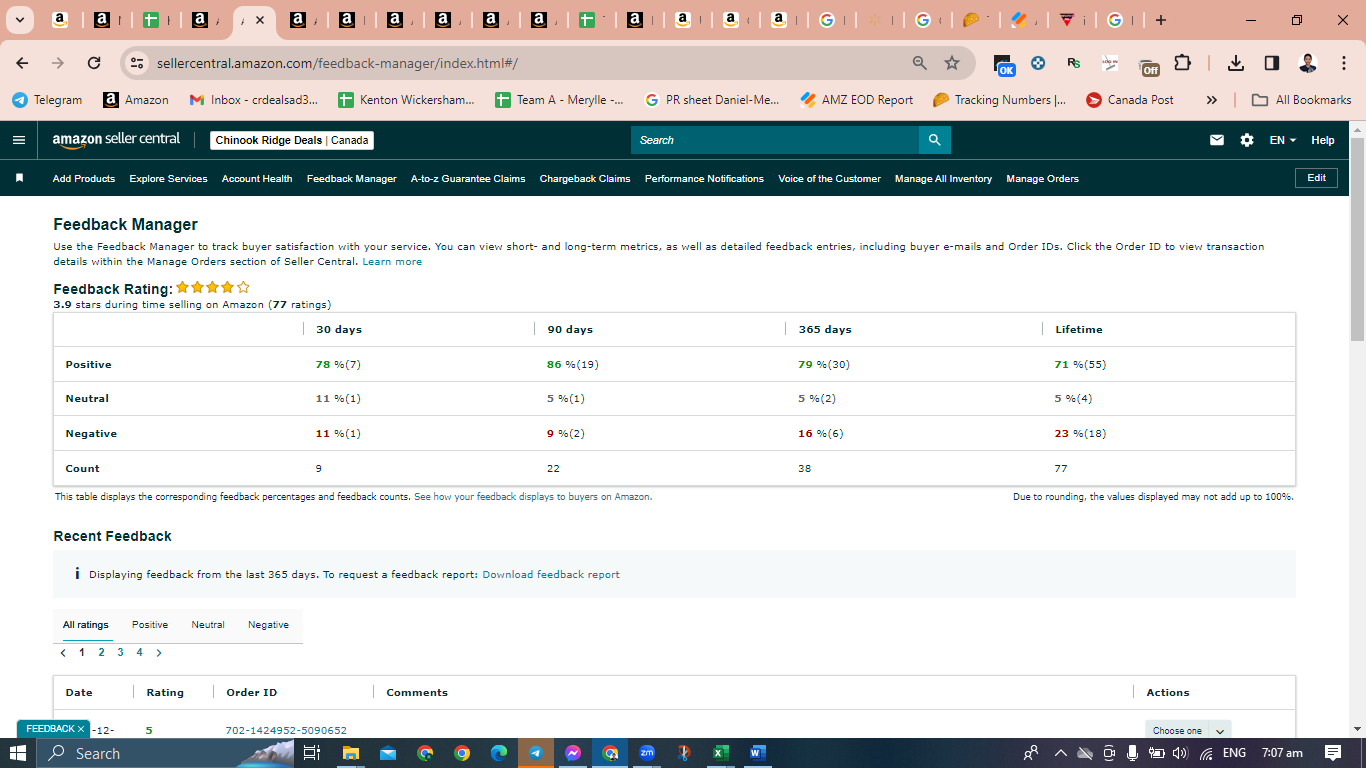Open the Seller Central settings gear

coord(1247,140)
